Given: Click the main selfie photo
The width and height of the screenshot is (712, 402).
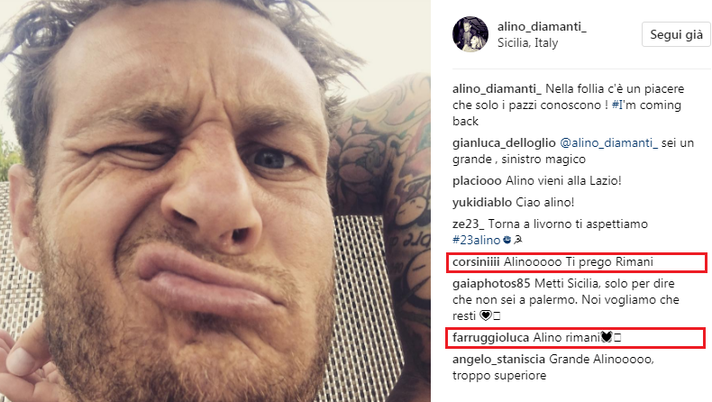Looking at the screenshot, I should [215, 201].
